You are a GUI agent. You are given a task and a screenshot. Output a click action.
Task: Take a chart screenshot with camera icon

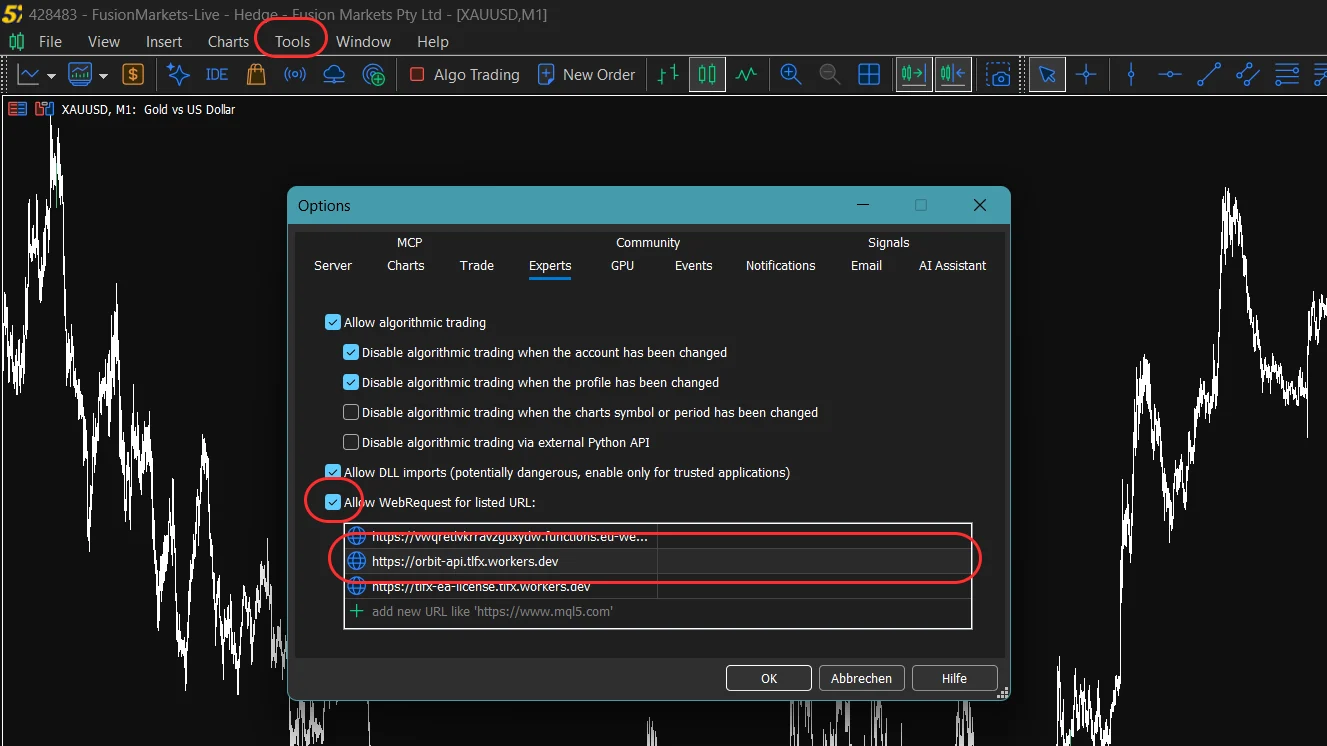[x=998, y=74]
